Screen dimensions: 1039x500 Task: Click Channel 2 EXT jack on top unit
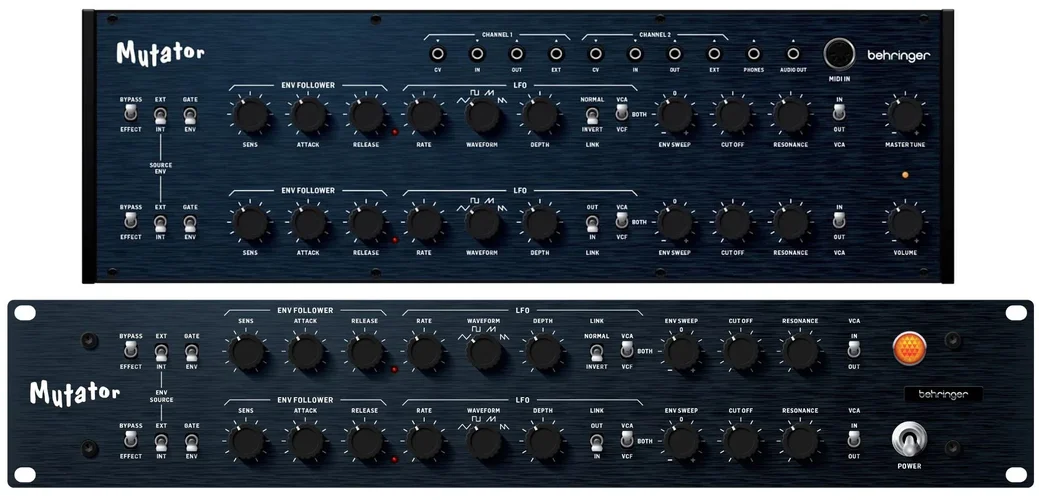click(714, 54)
